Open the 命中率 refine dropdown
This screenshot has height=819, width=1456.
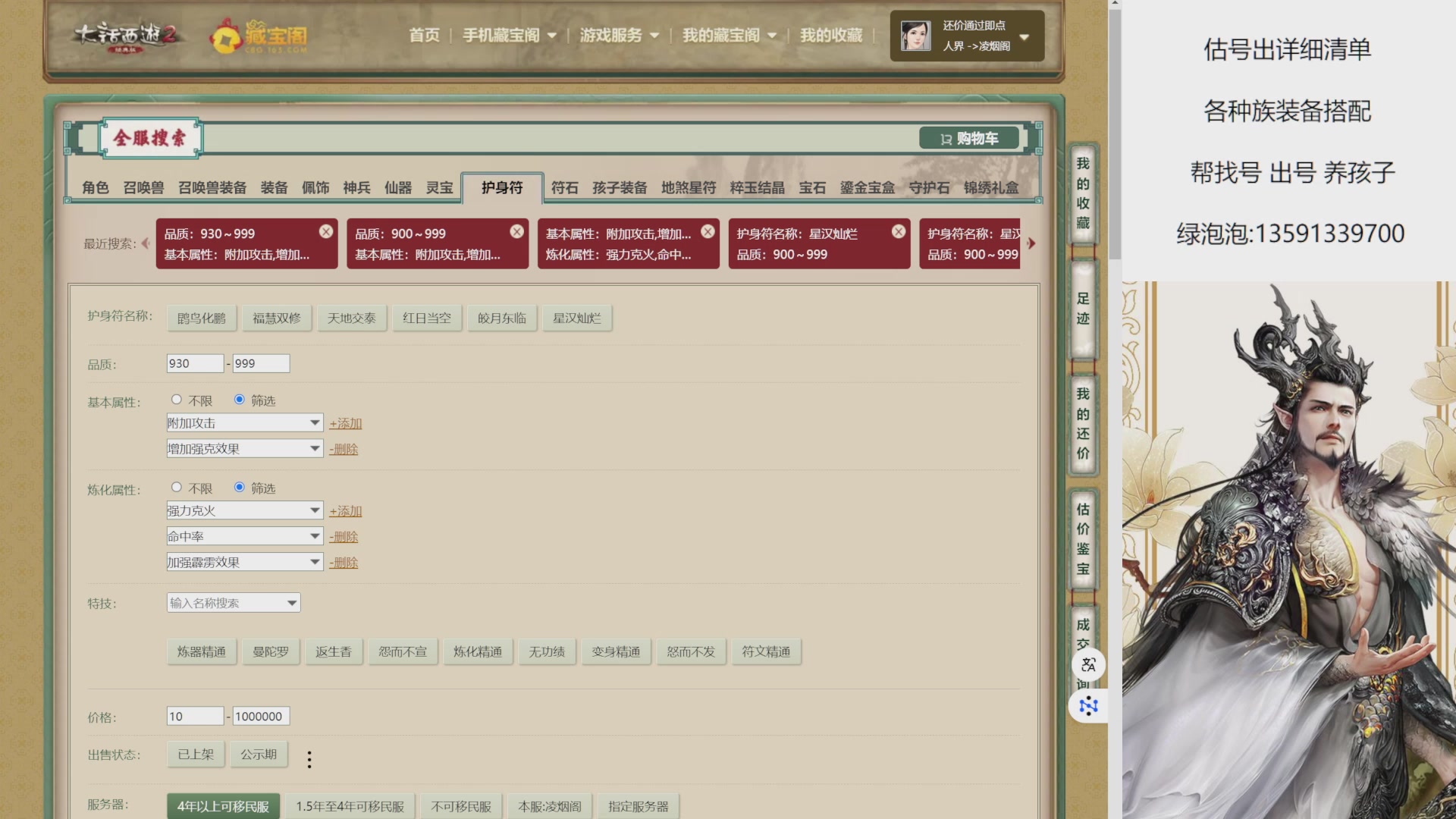pyautogui.click(x=245, y=537)
